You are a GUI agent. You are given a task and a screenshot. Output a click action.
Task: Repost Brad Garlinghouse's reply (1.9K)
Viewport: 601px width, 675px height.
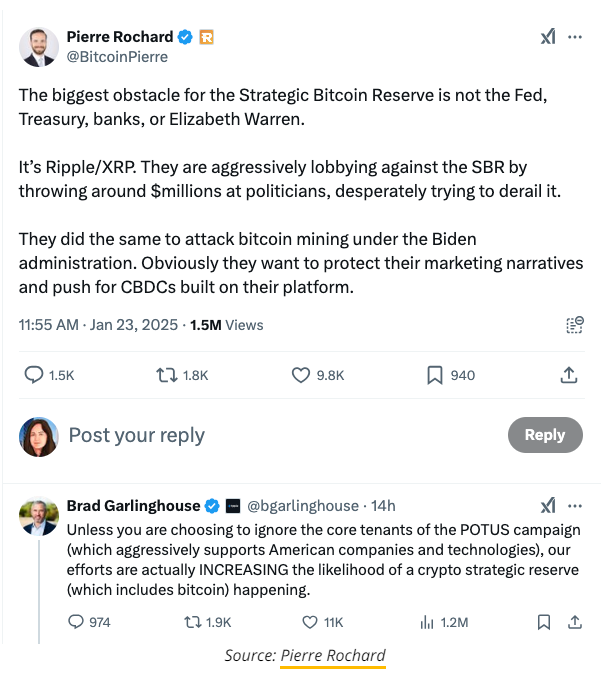click(190, 622)
